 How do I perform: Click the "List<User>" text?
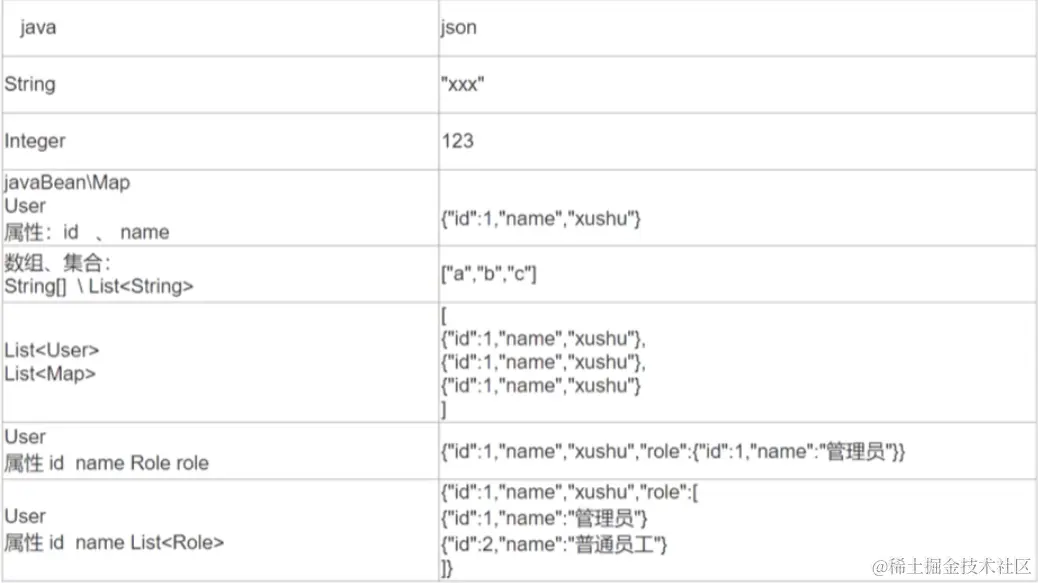click(x=52, y=351)
